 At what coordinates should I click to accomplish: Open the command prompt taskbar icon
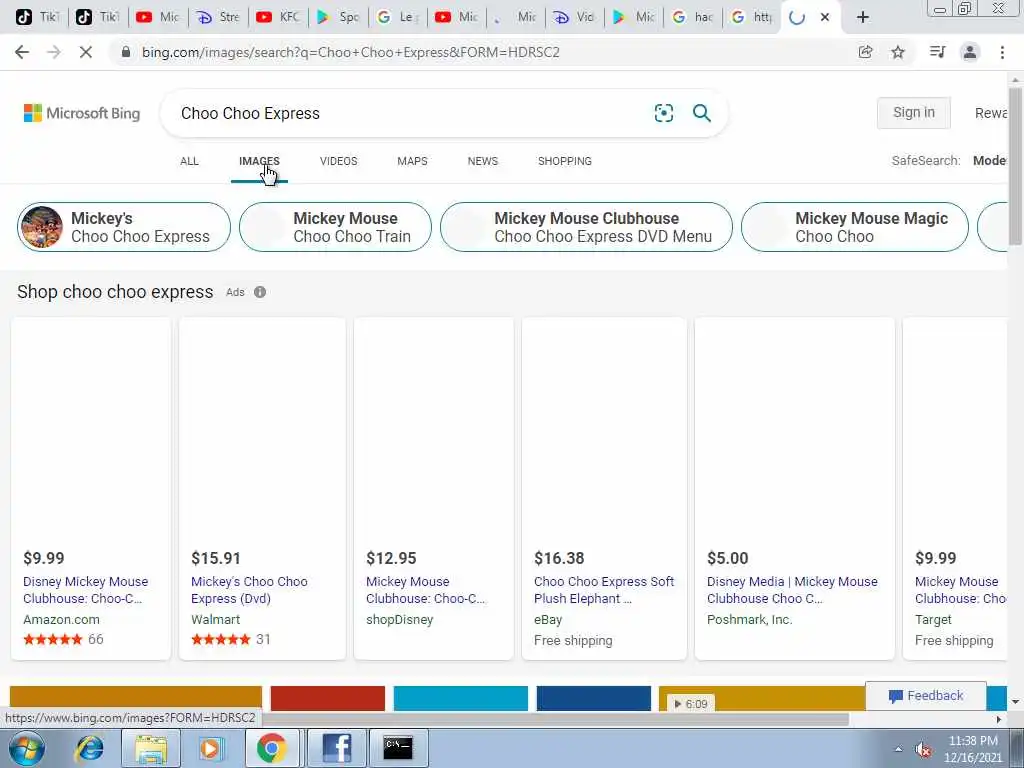click(398, 748)
